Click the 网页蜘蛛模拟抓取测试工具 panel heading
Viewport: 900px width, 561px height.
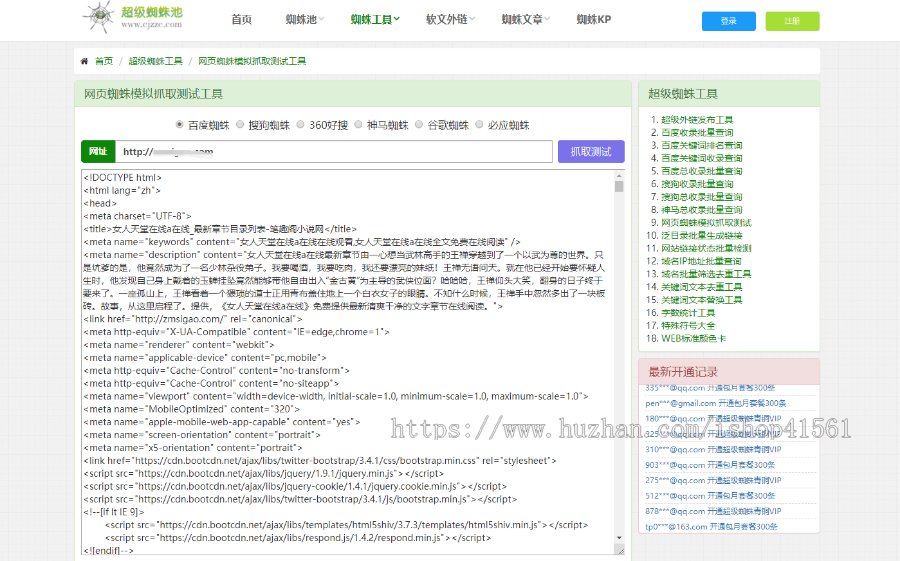pyautogui.click(x=153, y=94)
